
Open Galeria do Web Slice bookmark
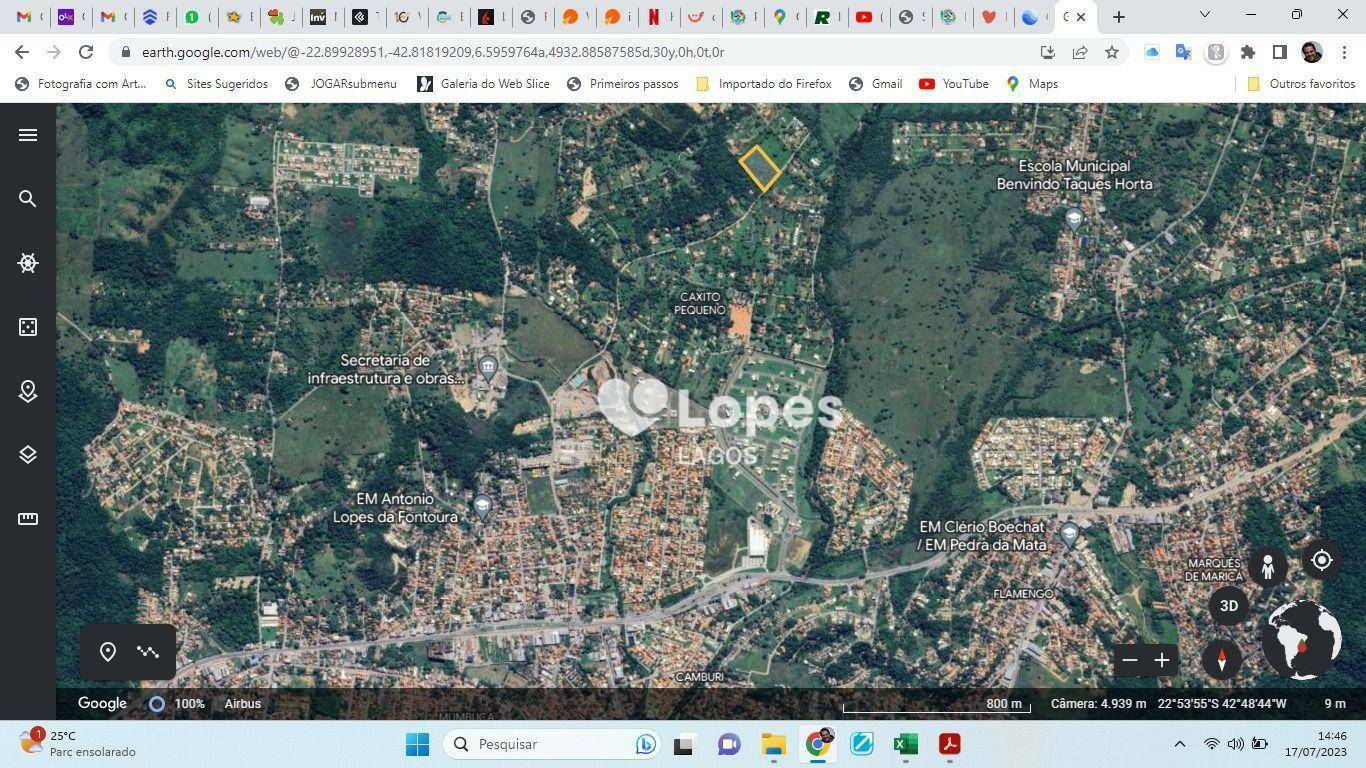point(483,84)
